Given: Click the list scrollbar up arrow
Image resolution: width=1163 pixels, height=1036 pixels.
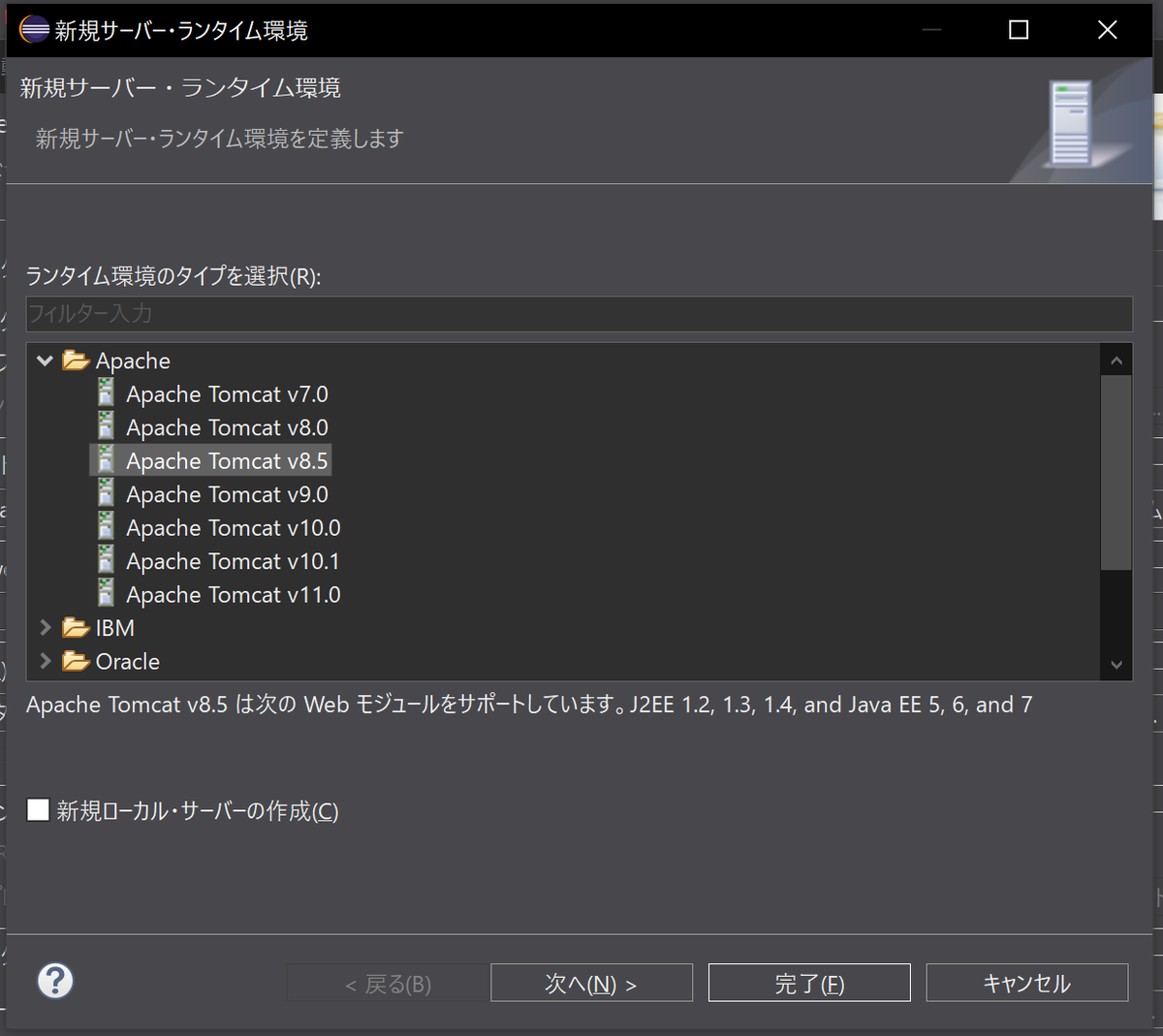Looking at the screenshot, I should (1116, 361).
